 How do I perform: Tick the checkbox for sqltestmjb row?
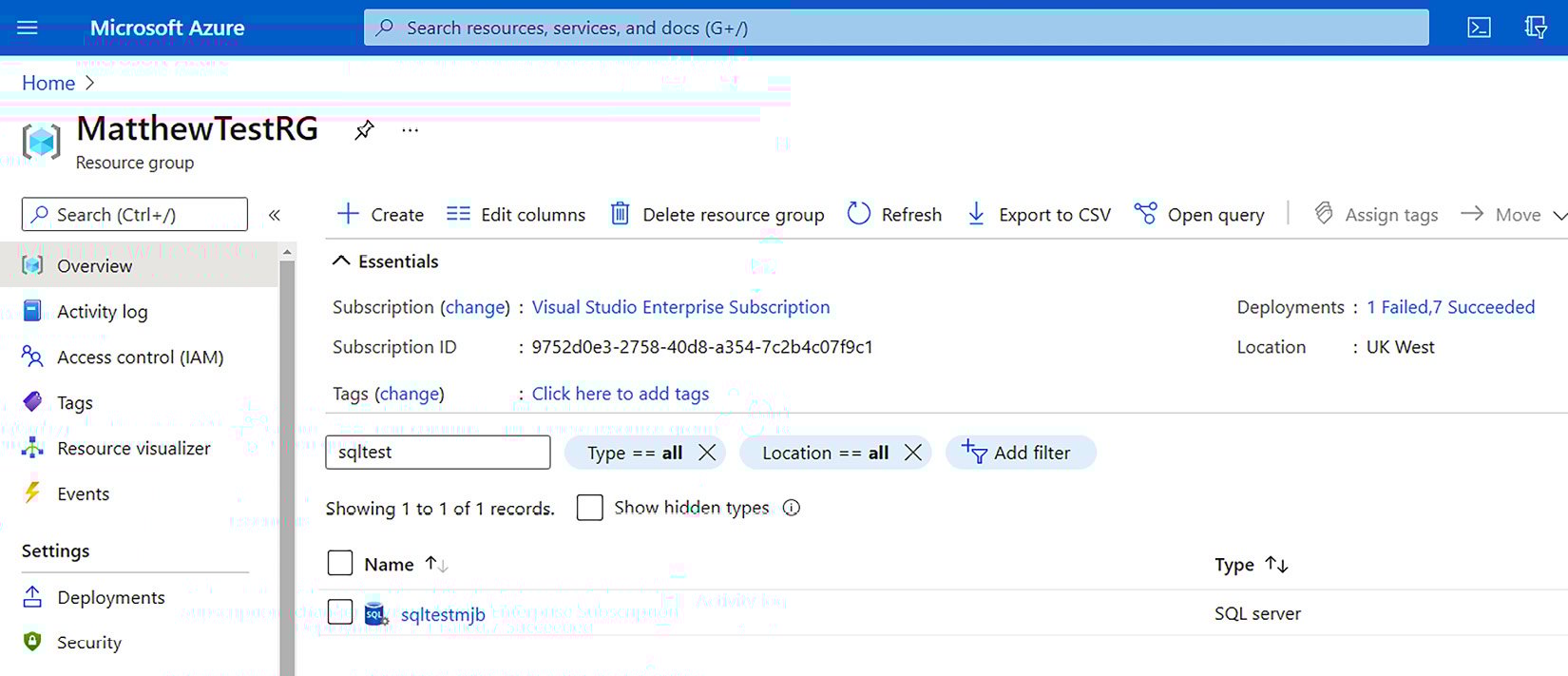340,612
